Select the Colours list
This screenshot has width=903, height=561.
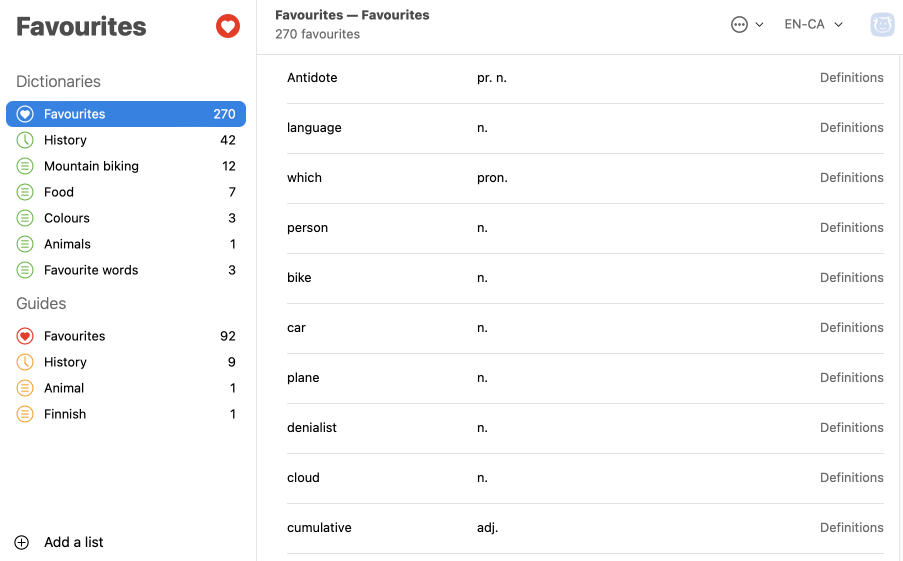126,218
